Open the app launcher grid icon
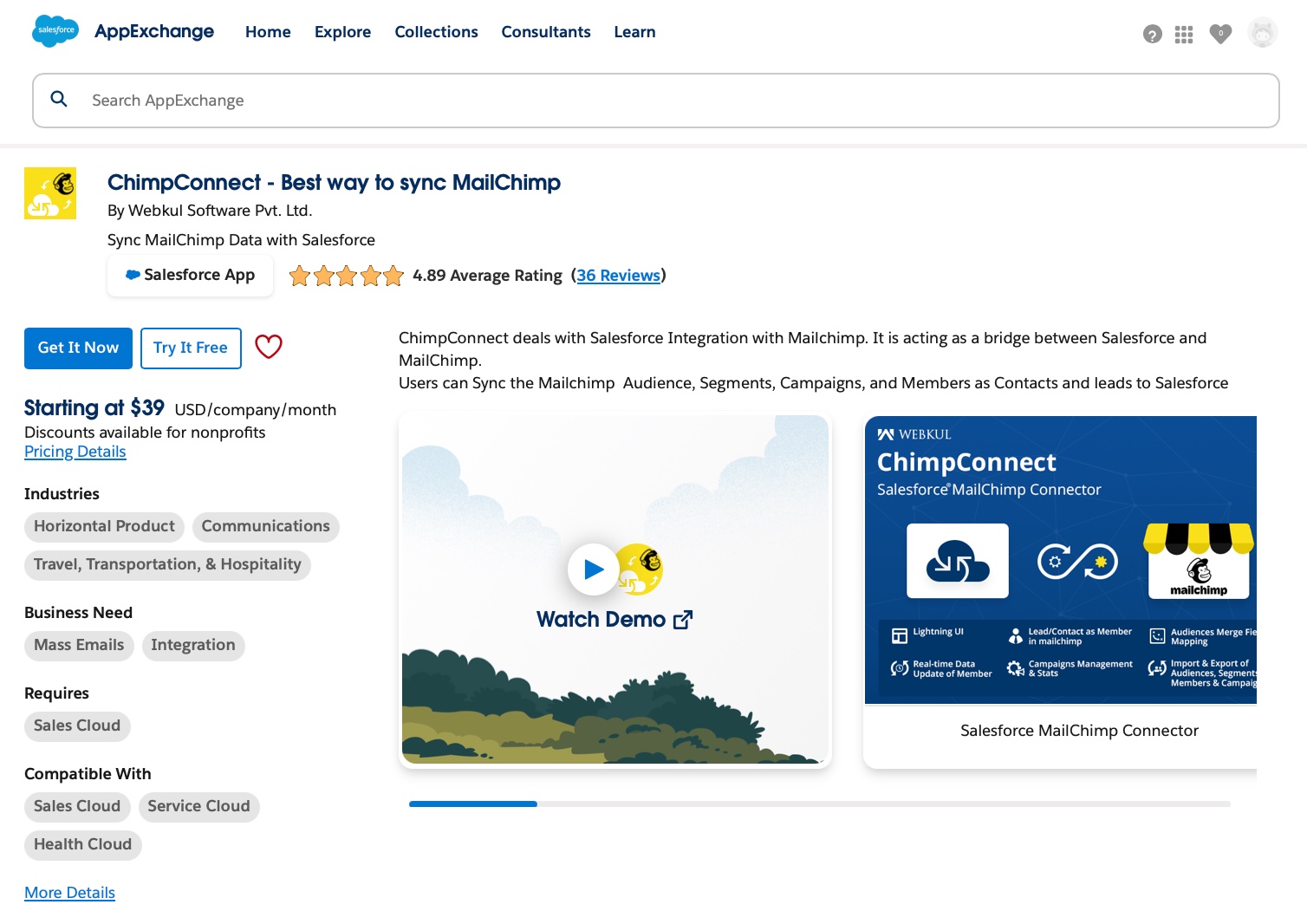This screenshot has width=1307, height=924. click(x=1184, y=34)
